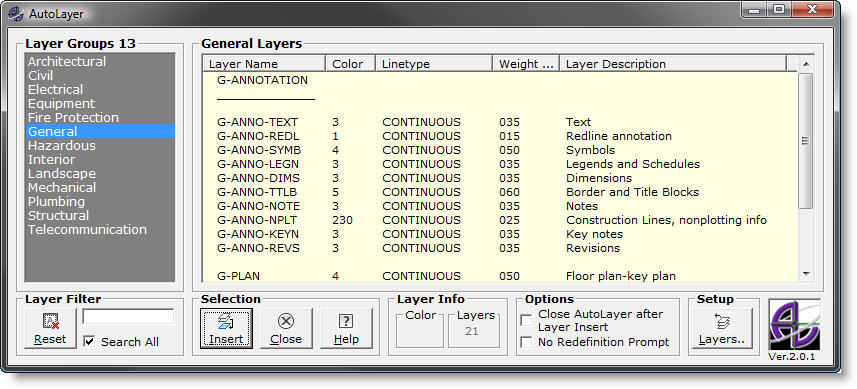The width and height of the screenshot is (857, 389).
Task: Select the G-PLAN layer row
Action: click(x=499, y=276)
